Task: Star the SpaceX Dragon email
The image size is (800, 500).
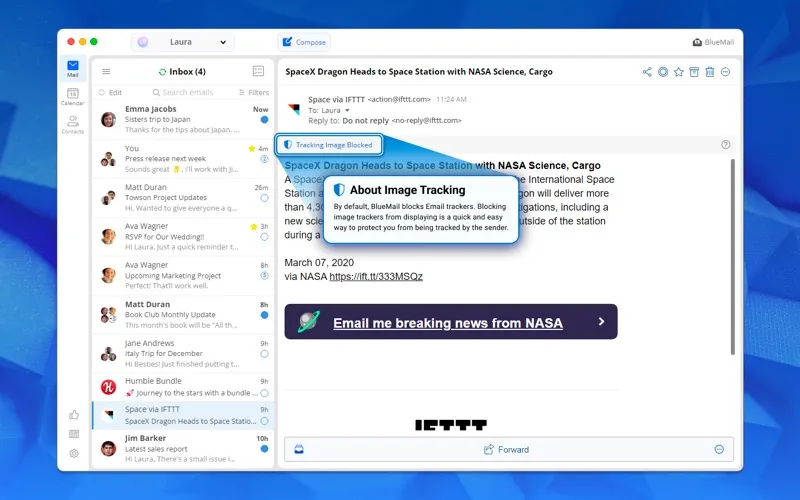Action: click(x=679, y=72)
